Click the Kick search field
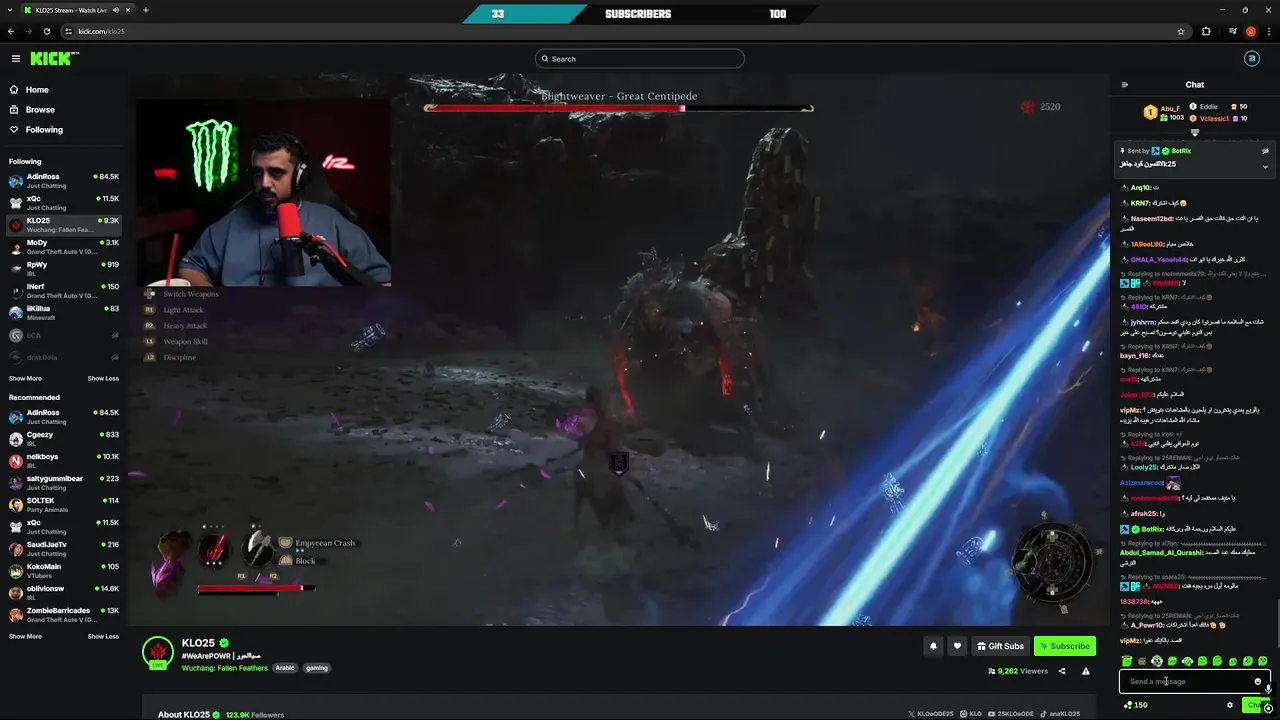 click(640, 59)
